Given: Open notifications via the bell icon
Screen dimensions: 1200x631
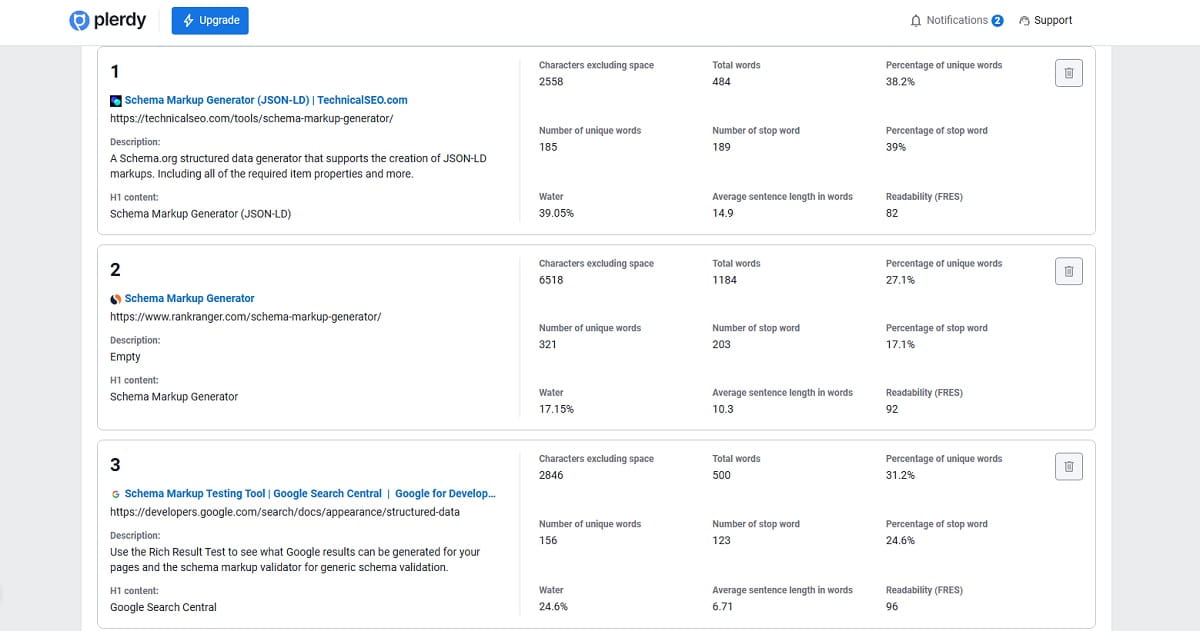Looking at the screenshot, I should pos(914,19).
